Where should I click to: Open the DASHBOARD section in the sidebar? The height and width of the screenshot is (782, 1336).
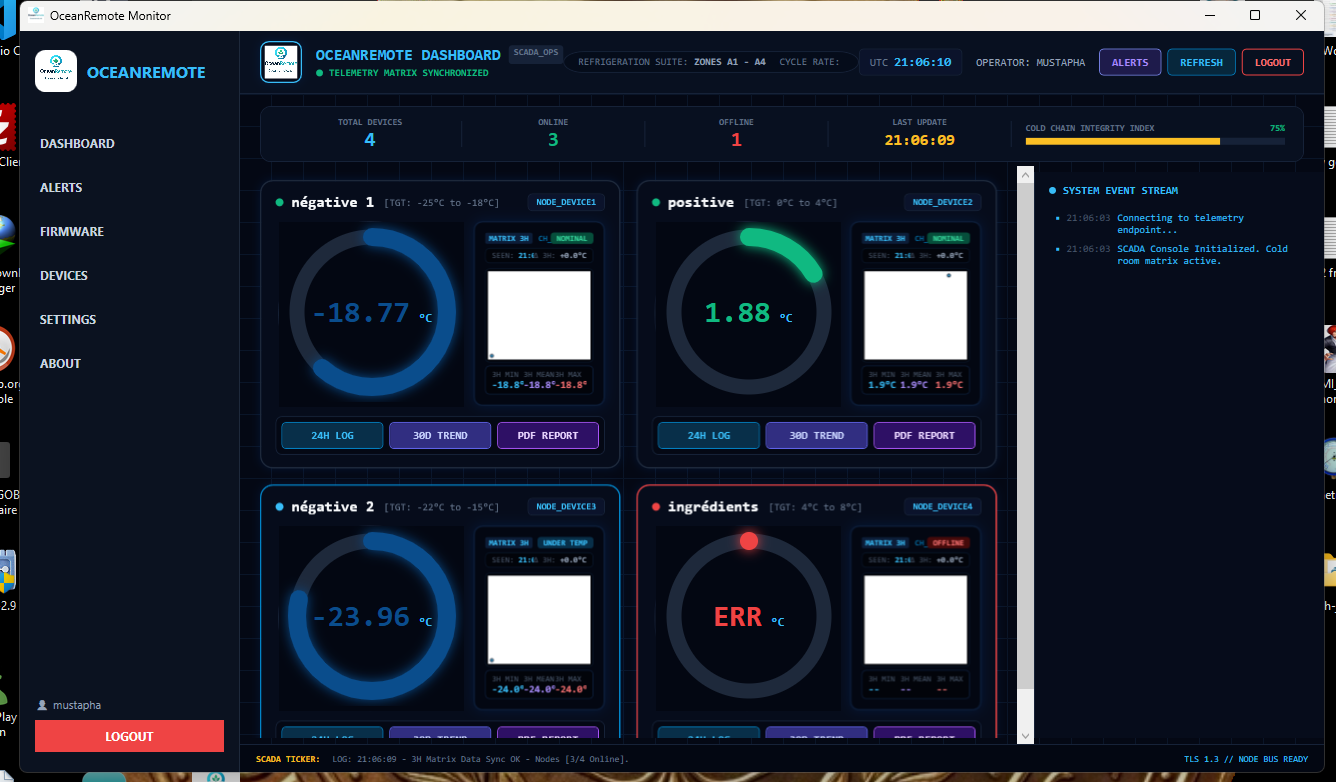tap(77, 144)
